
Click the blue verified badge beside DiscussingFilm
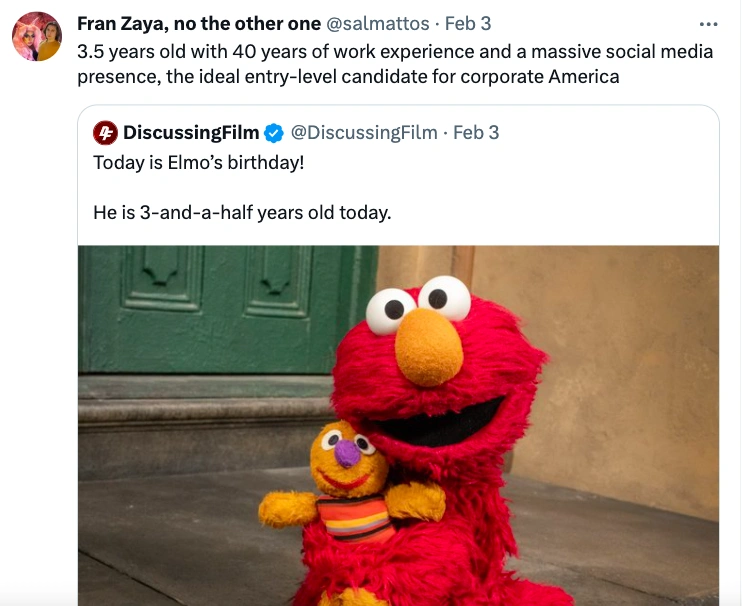275,132
